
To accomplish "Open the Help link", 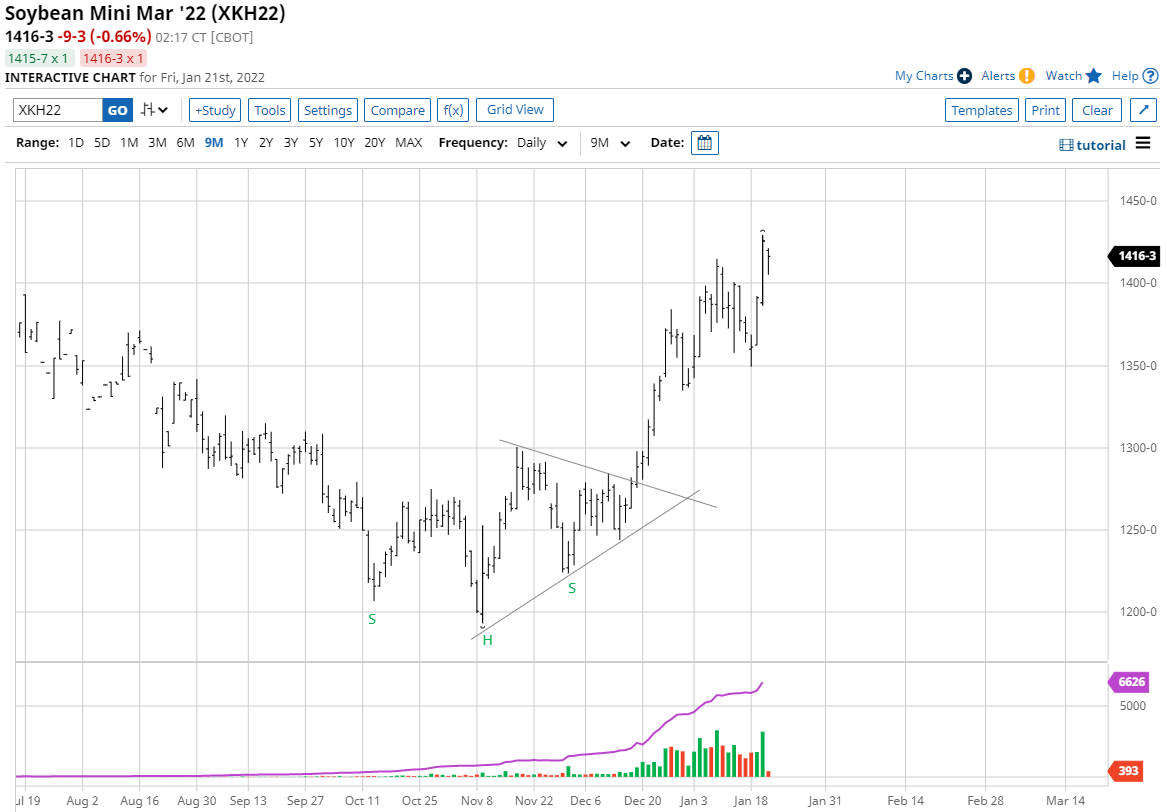I will click(x=1125, y=76).
